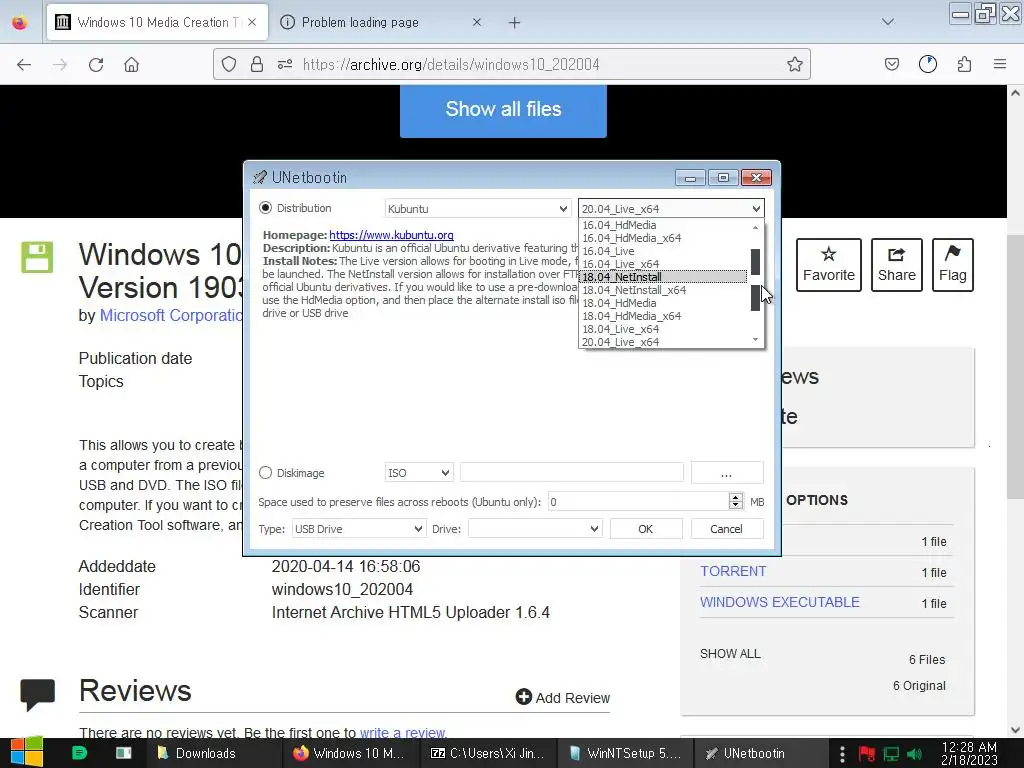
Task: Switch to the WinNTSetup taskbar window
Action: point(624,753)
